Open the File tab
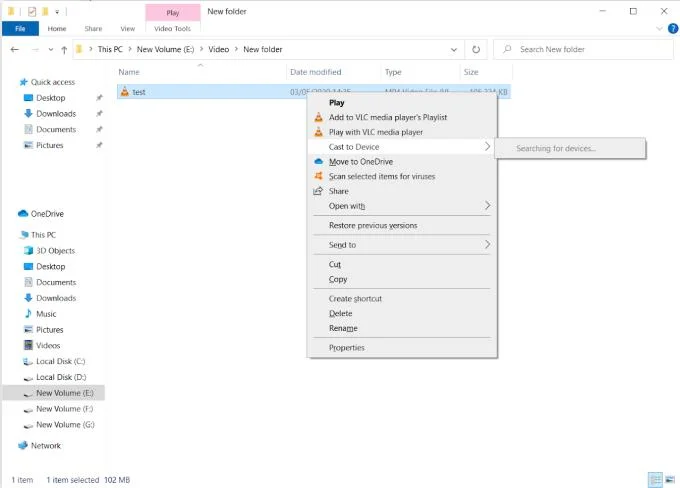 [20, 29]
